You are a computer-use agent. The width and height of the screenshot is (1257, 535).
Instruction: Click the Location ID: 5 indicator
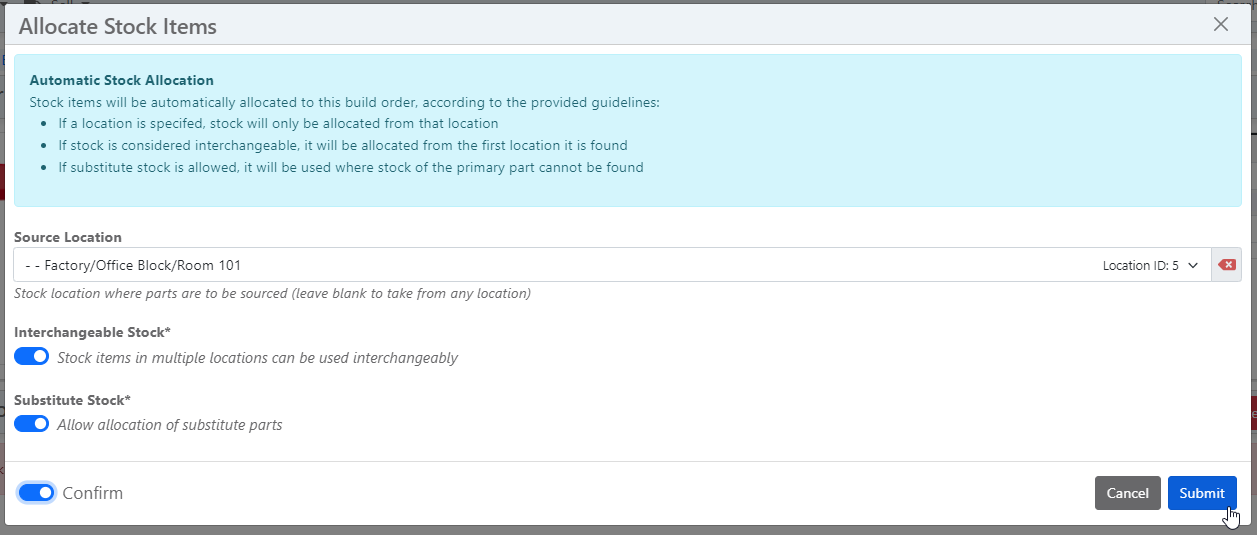click(1140, 266)
